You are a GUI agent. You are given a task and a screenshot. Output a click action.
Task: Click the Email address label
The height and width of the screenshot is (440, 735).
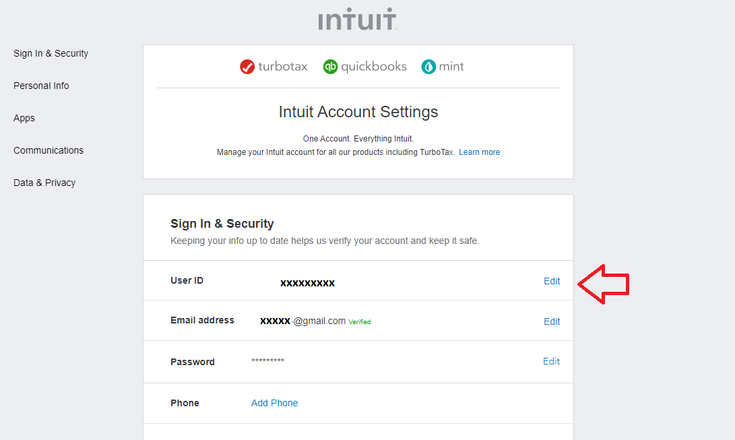202,320
